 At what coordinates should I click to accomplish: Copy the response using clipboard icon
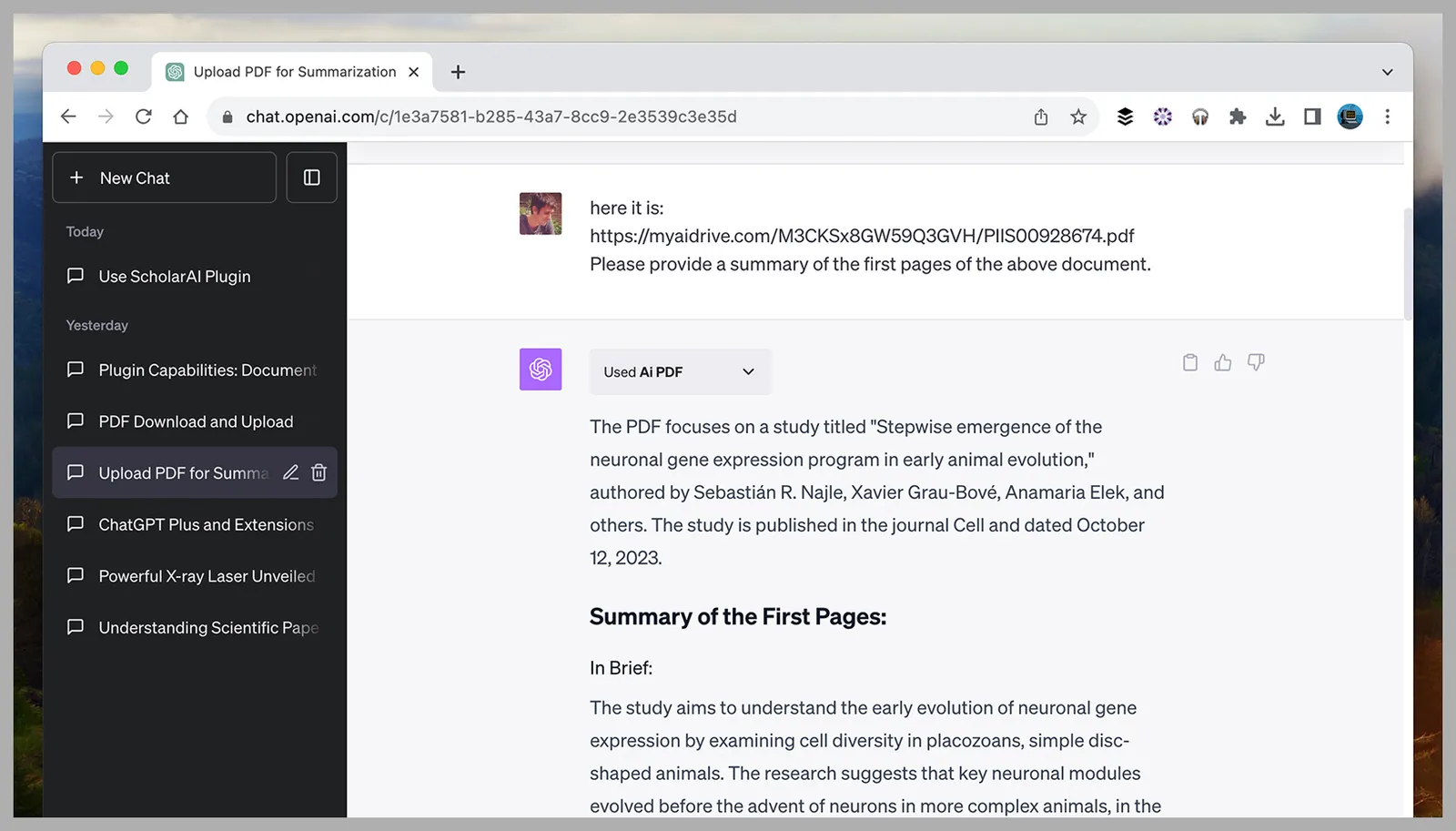pyautogui.click(x=1189, y=362)
